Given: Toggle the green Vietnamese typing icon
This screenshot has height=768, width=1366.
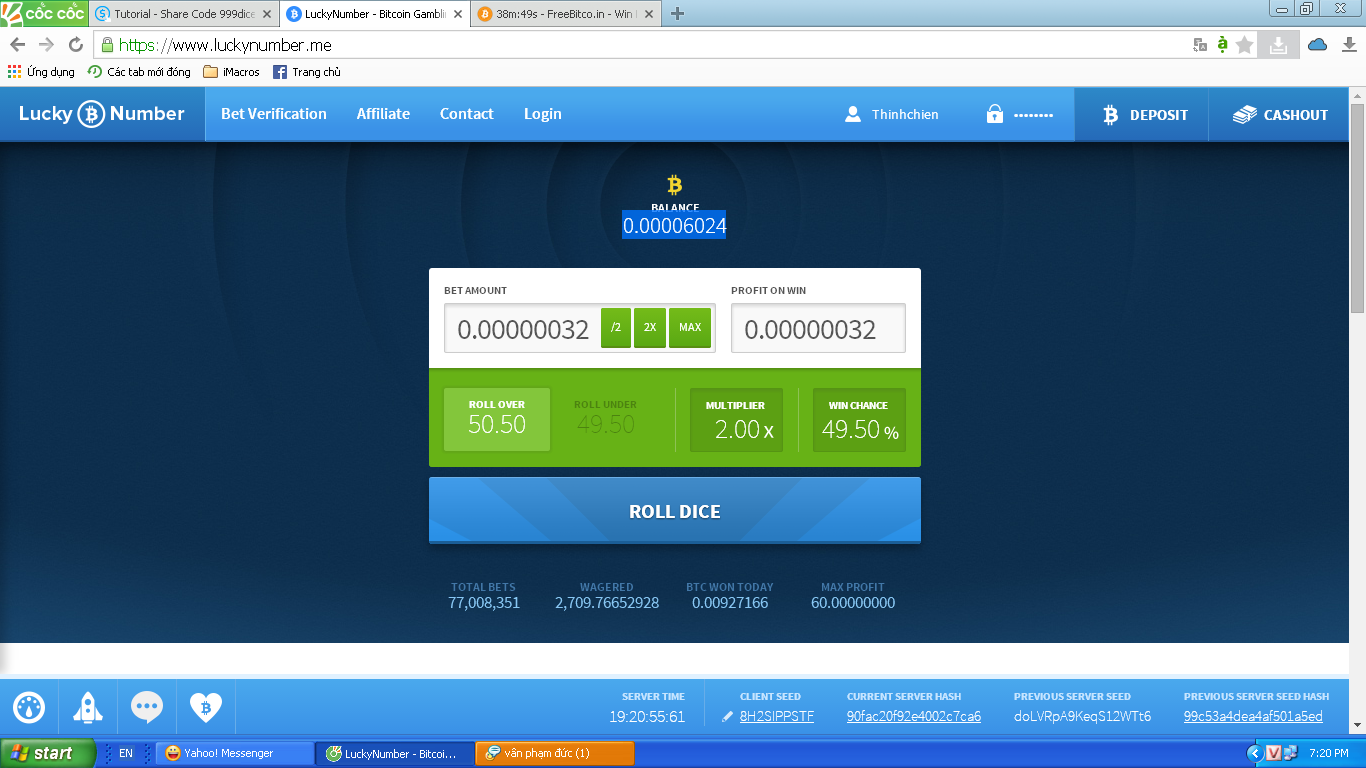Looking at the screenshot, I should [1222, 44].
